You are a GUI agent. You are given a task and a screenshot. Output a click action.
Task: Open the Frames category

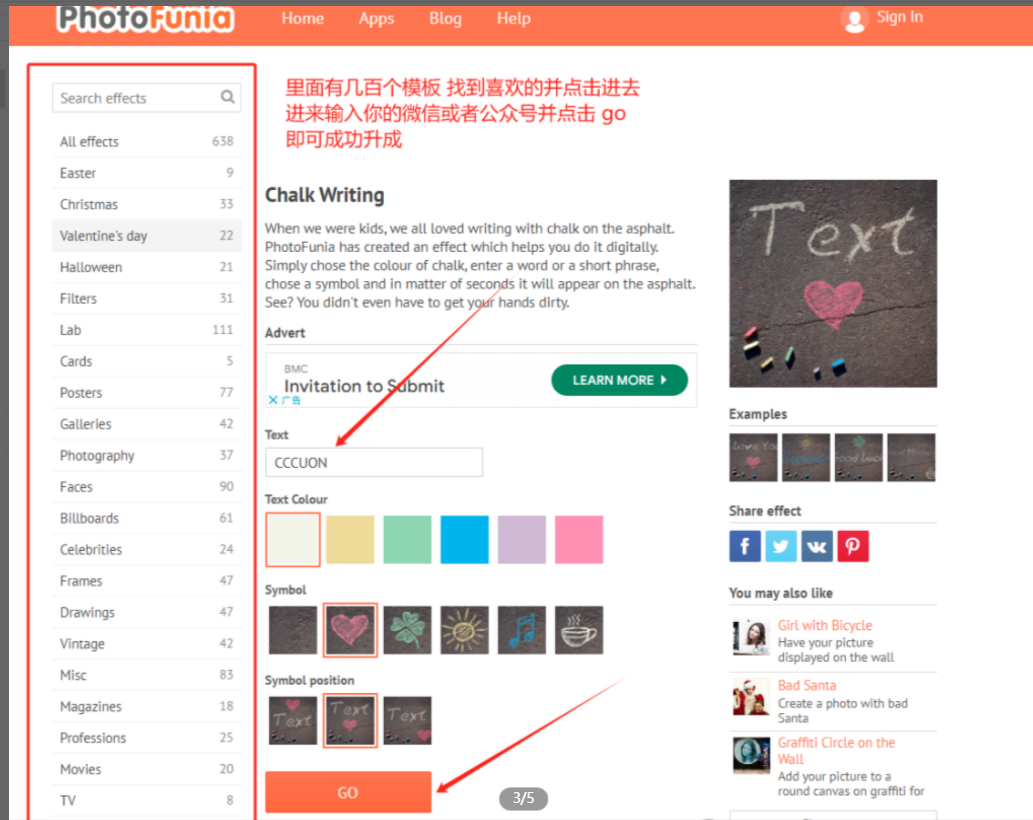(x=147, y=581)
